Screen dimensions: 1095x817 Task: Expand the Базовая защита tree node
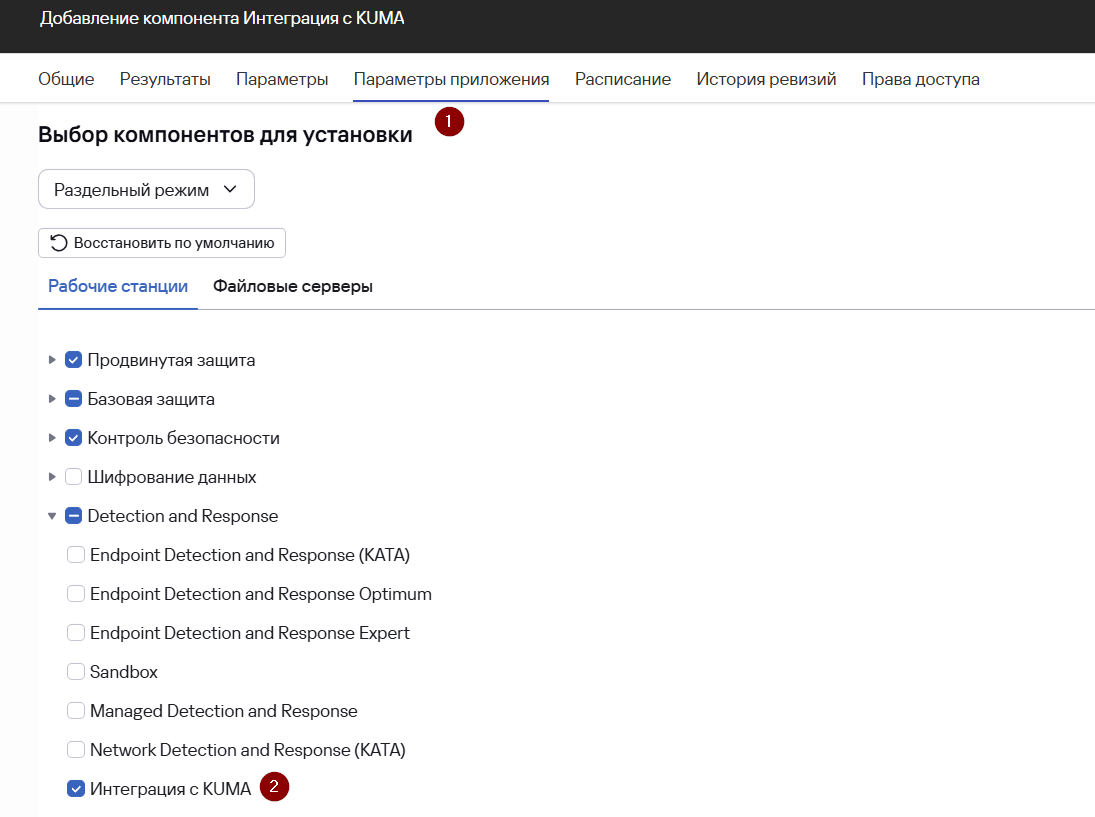52,399
